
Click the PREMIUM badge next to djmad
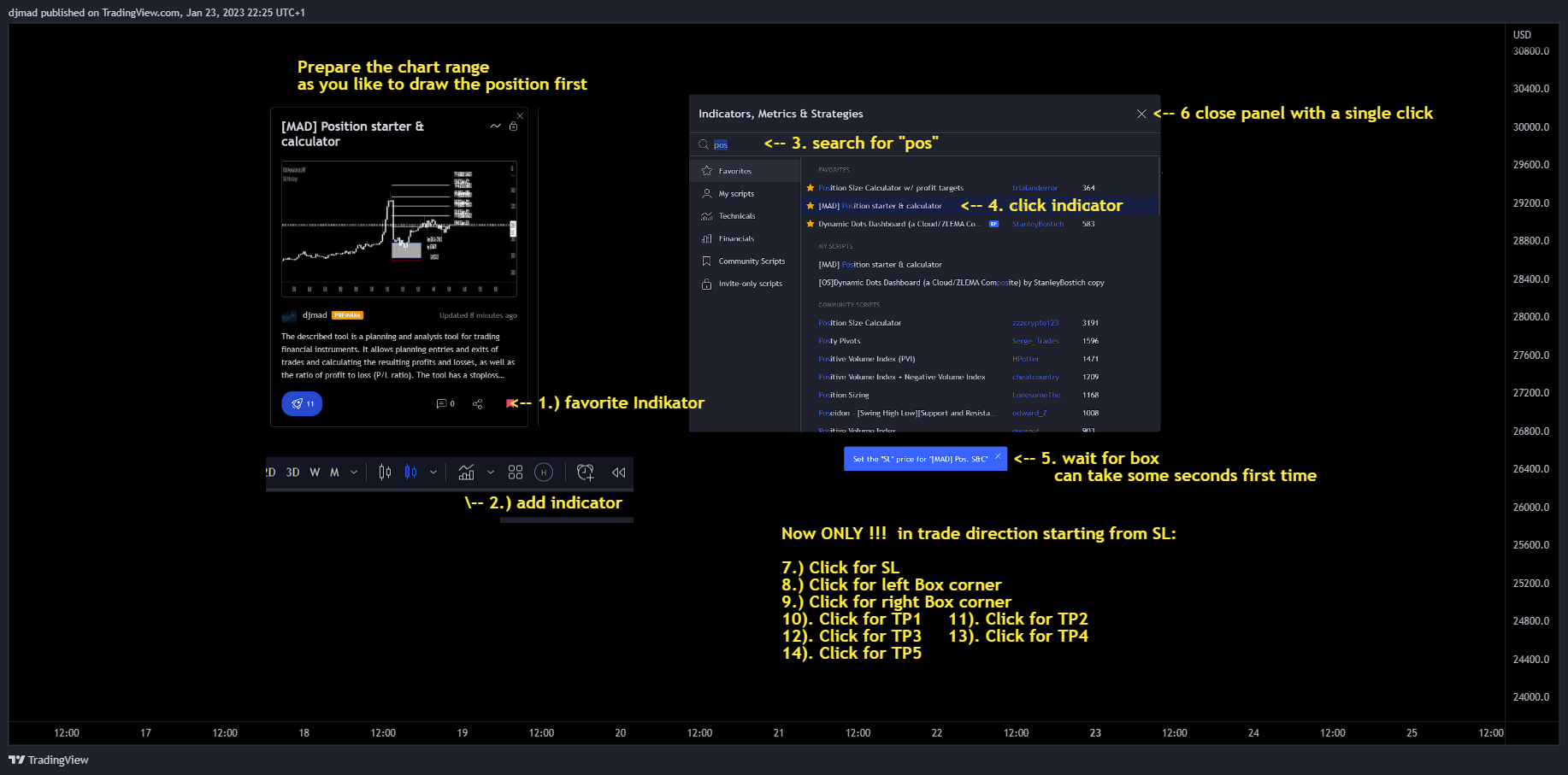pos(347,315)
